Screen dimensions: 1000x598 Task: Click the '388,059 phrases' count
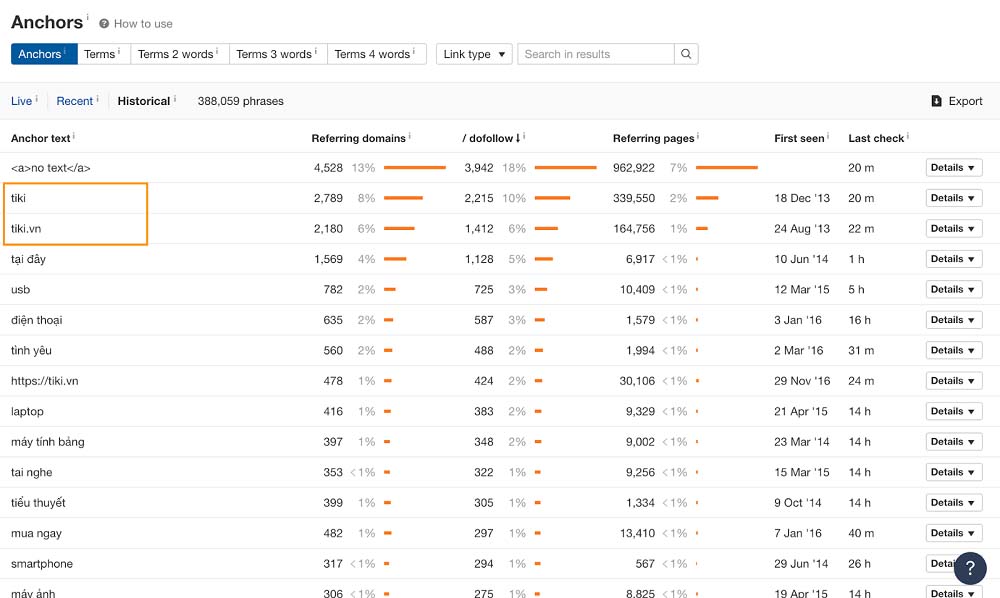240,101
